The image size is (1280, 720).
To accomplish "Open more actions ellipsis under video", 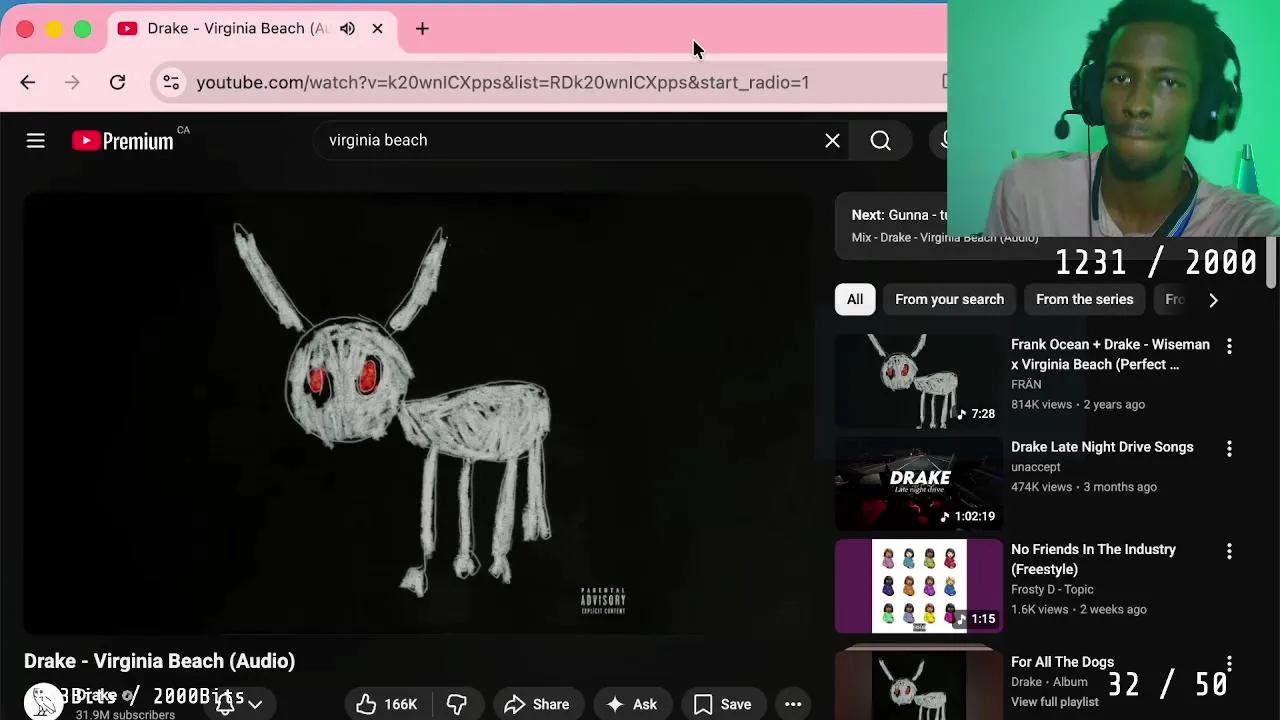I will coord(793,704).
